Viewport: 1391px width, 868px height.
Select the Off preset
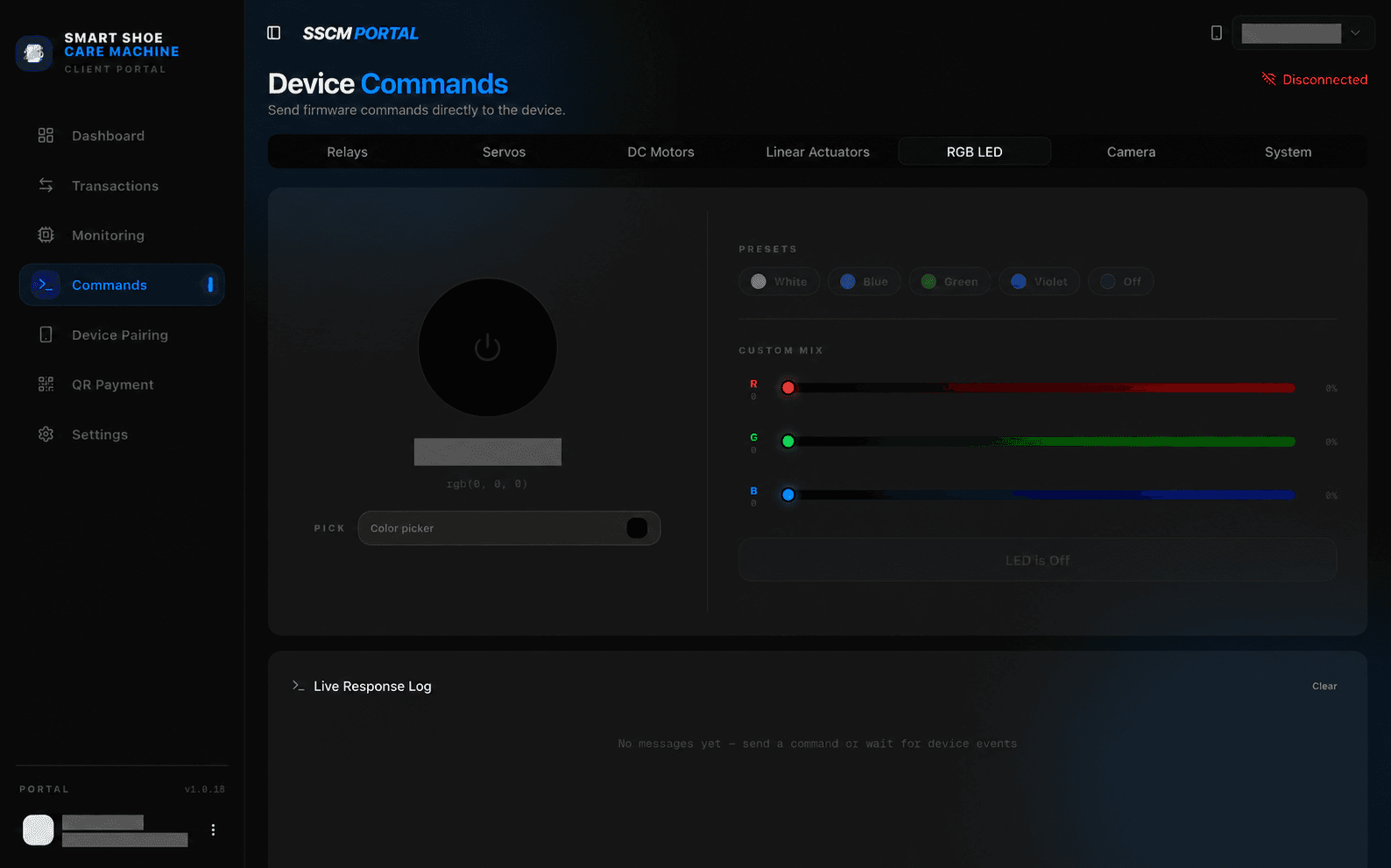pos(1120,281)
